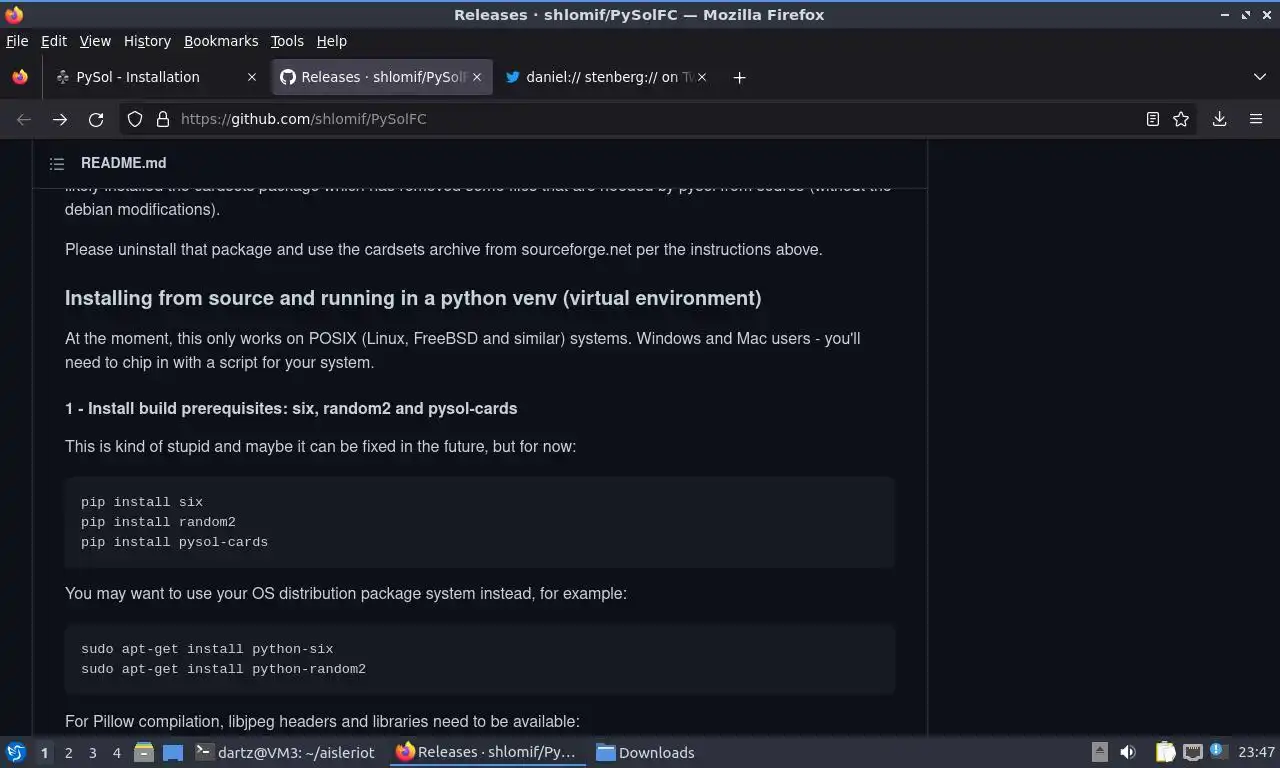Viewport: 1280px width, 768px height.
Task: Click the 'pip install random2' code line
Action: (158, 522)
